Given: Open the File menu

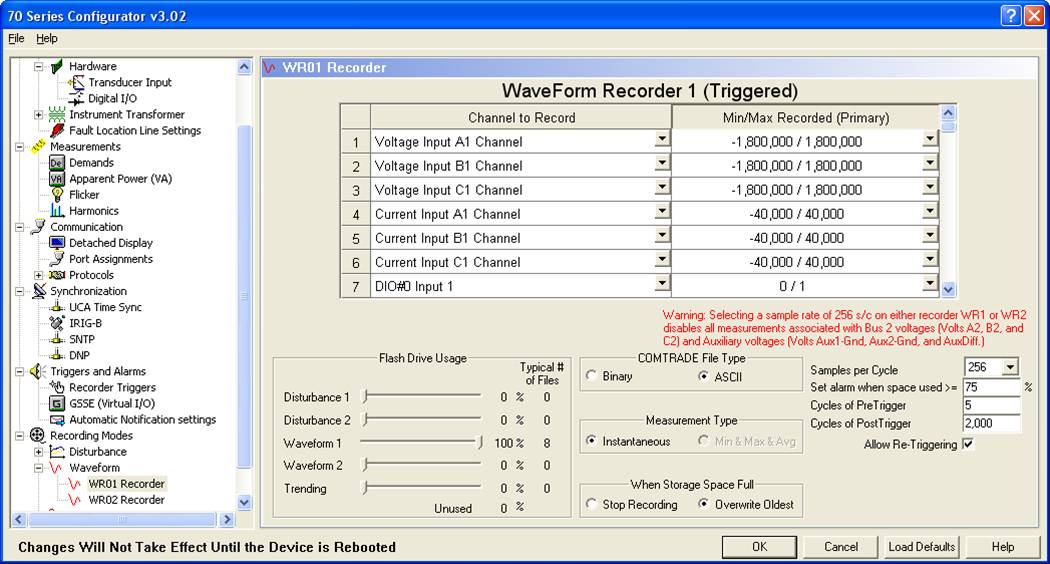Looking at the screenshot, I should point(16,38).
